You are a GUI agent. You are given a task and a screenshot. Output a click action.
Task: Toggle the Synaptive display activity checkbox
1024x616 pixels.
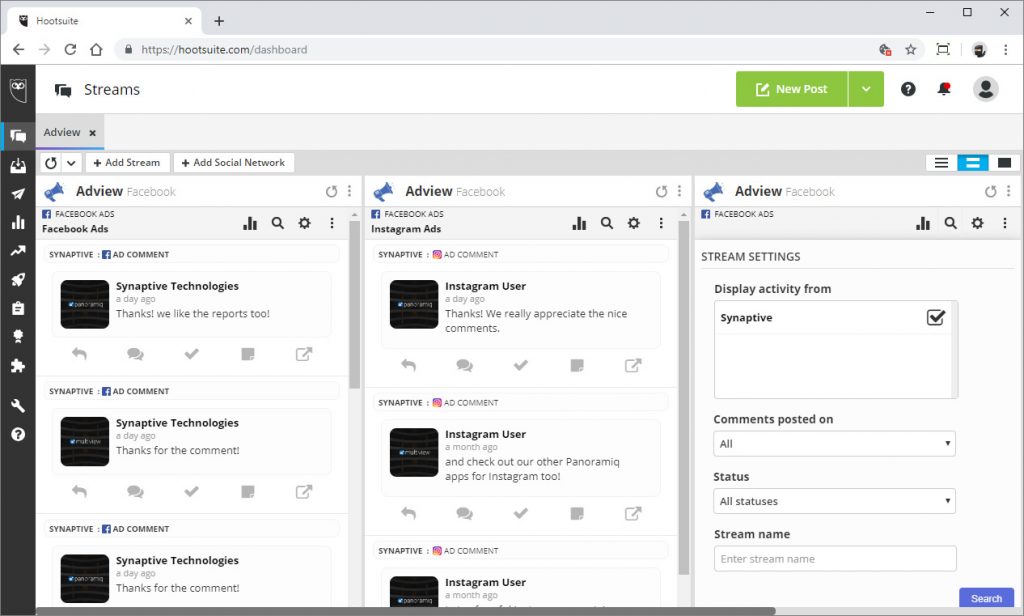pos(935,317)
